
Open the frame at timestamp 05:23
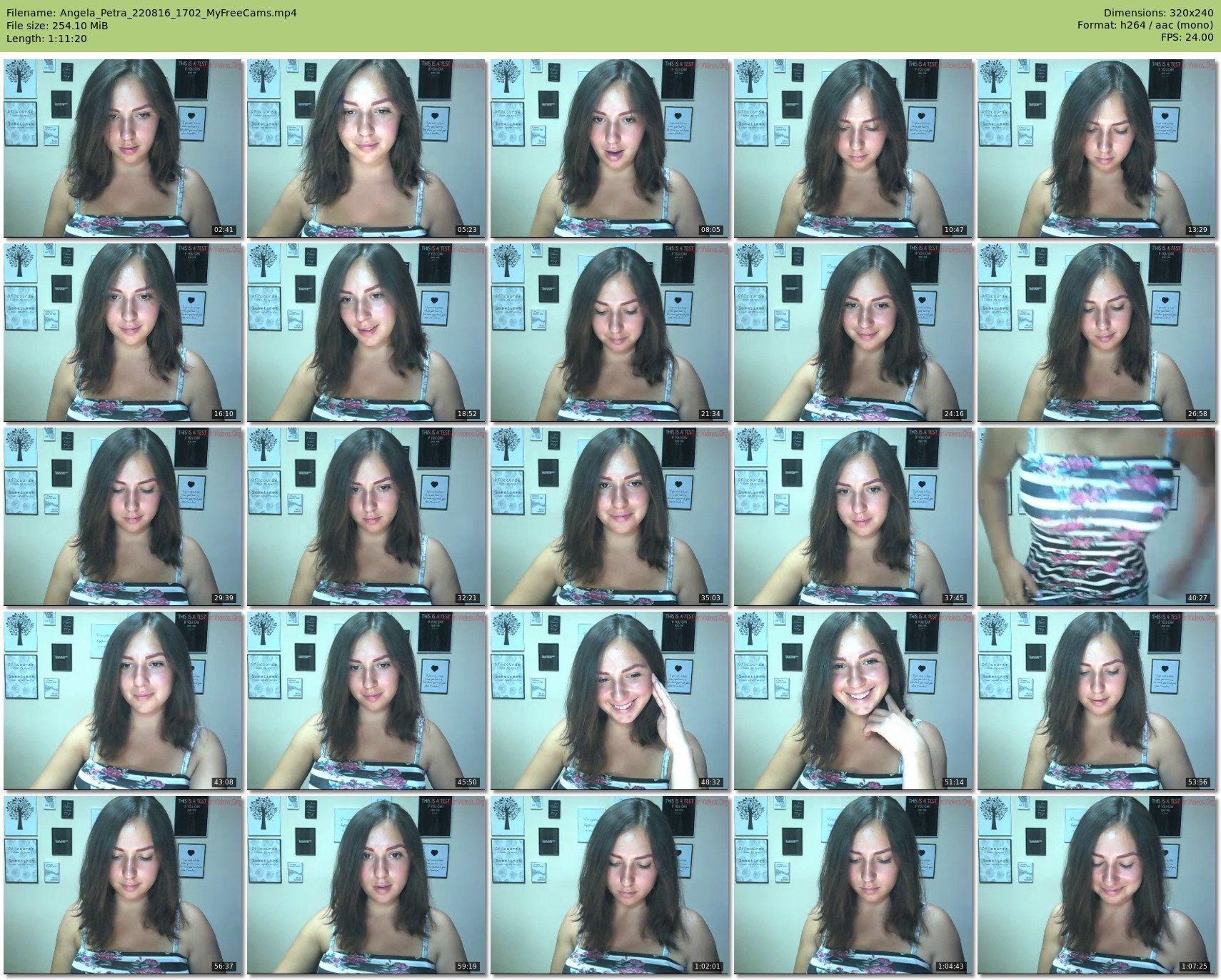366,148
